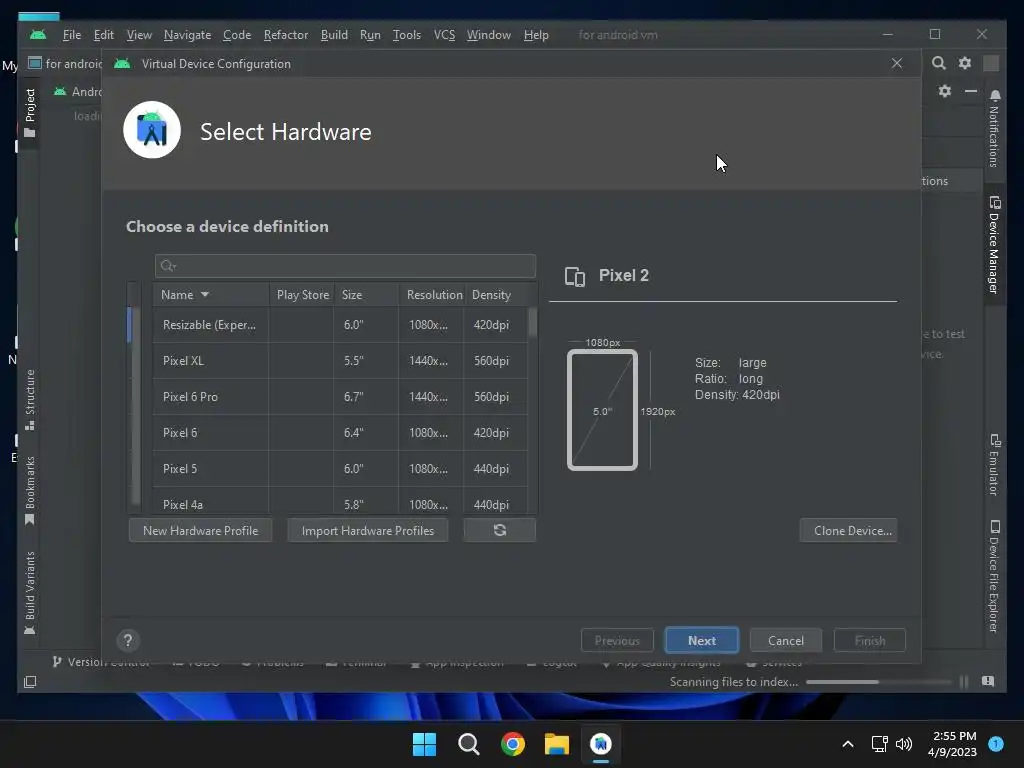1024x768 pixels.
Task: Click the indexing progress bar
Action: [878, 682]
